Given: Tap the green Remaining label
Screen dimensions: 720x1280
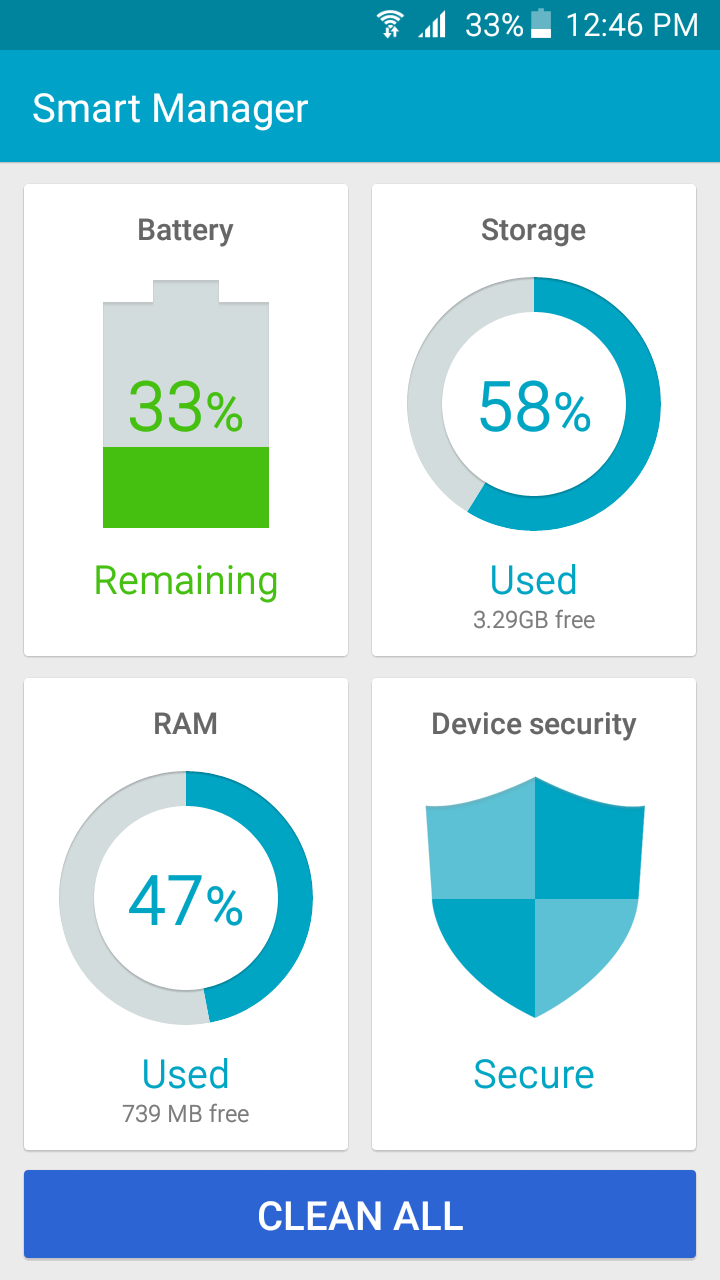Looking at the screenshot, I should [186, 581].
